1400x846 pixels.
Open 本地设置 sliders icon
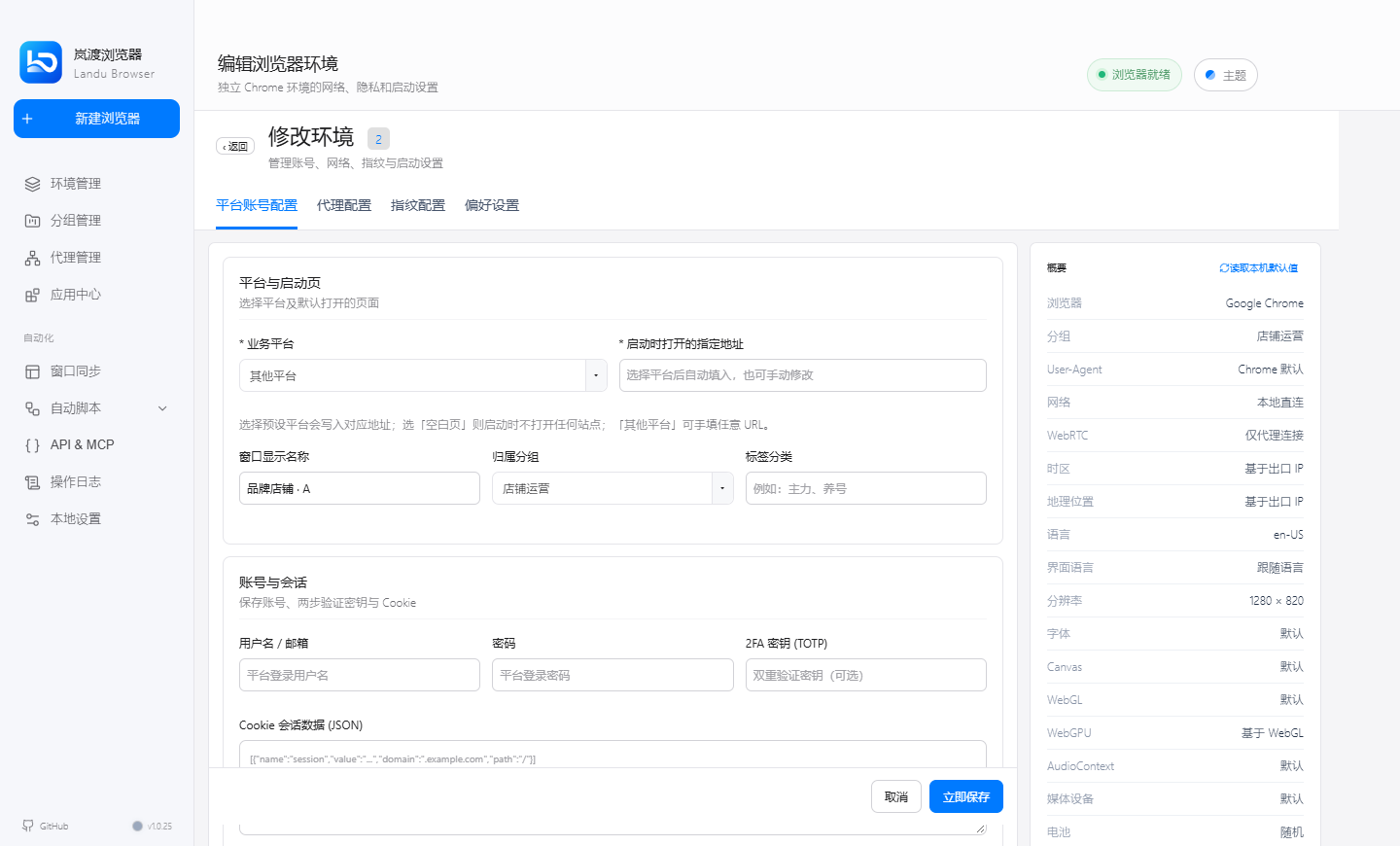pos(32,519)
